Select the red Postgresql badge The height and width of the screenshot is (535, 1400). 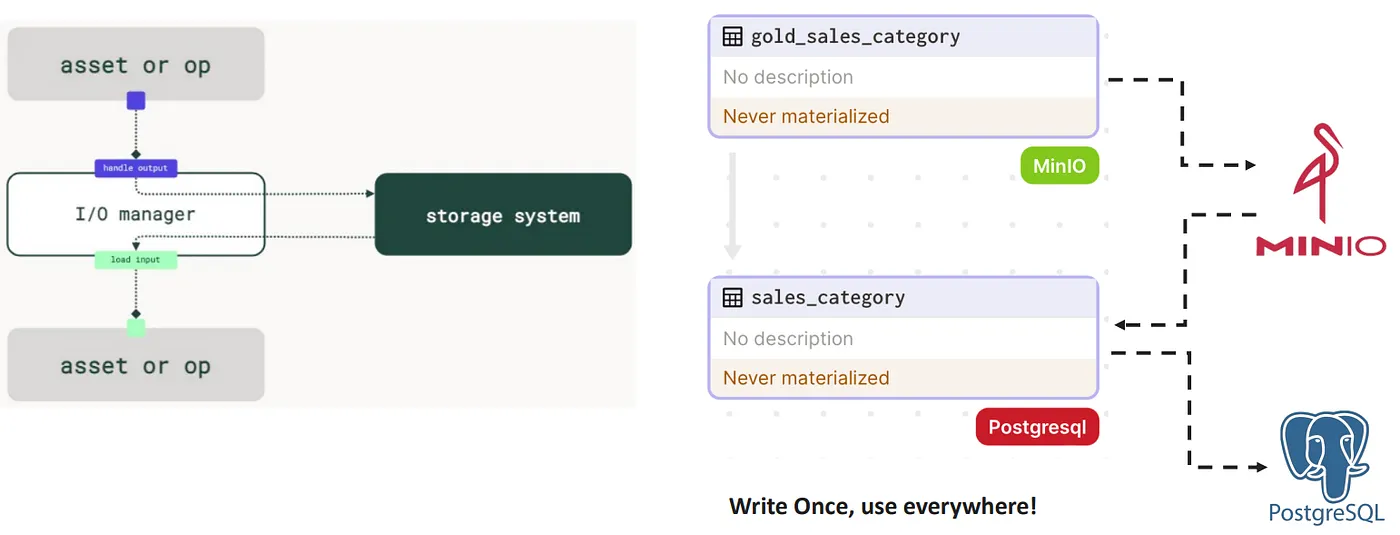click(x=1037, y=428)
